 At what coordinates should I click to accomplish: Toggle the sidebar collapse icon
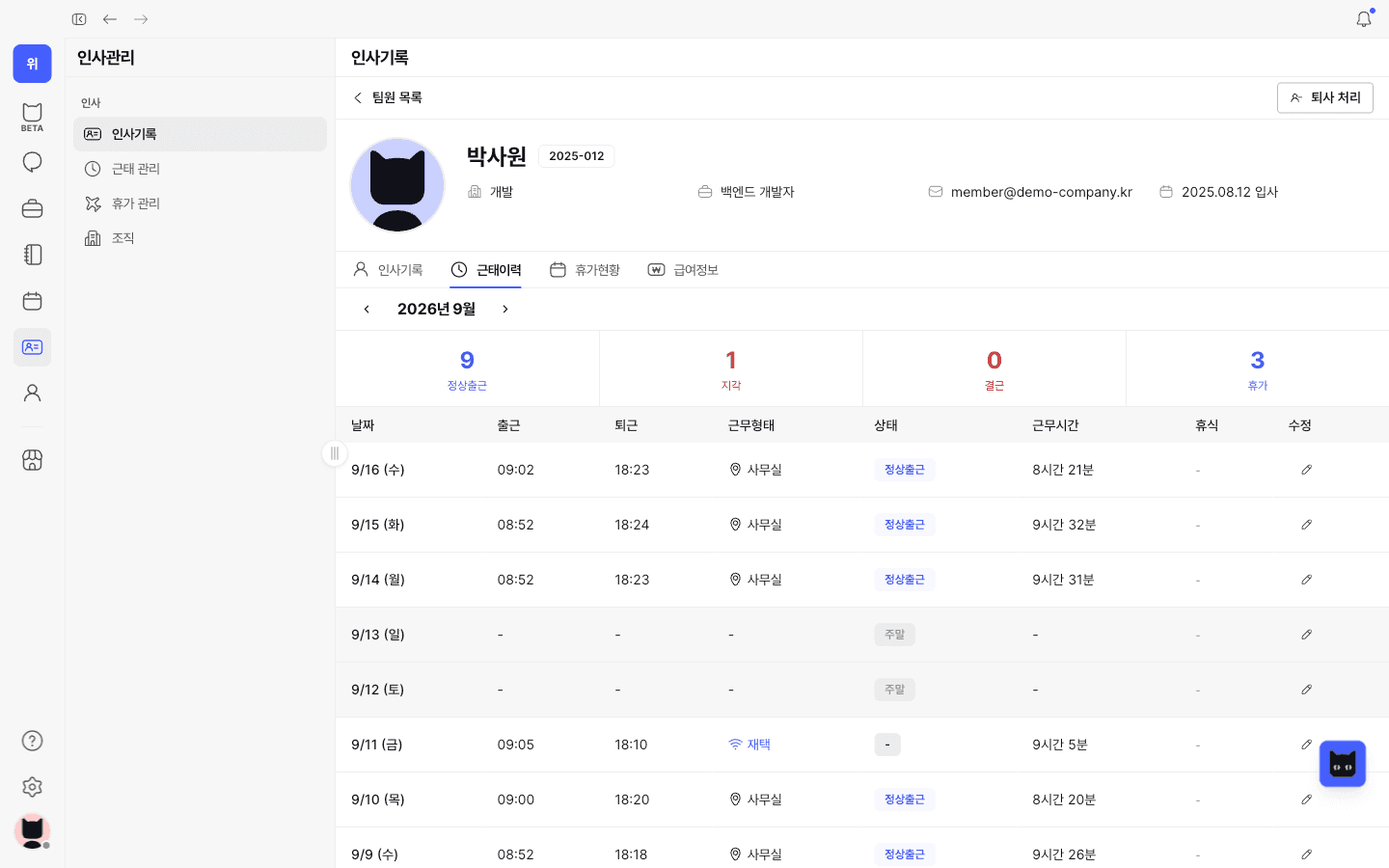point(79,19)
